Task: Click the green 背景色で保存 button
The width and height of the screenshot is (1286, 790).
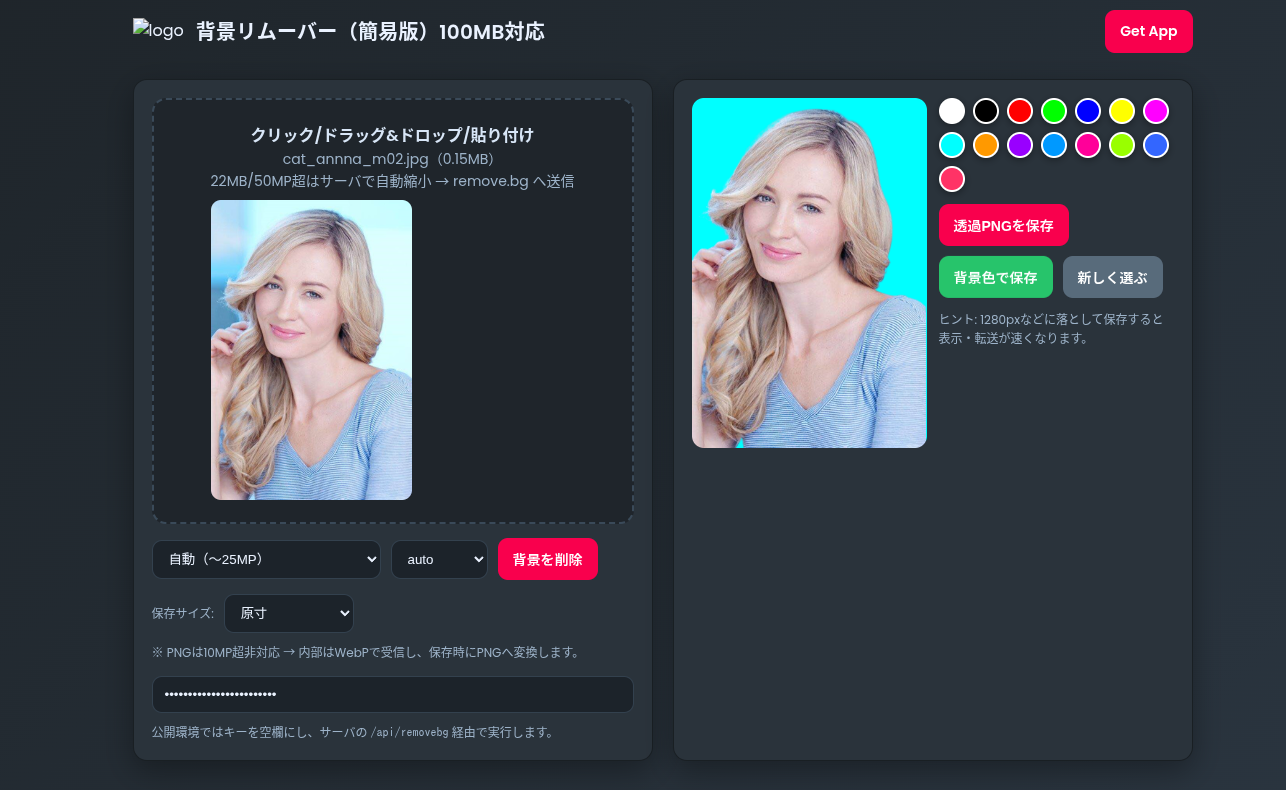Action: click(x=995, y=277)
